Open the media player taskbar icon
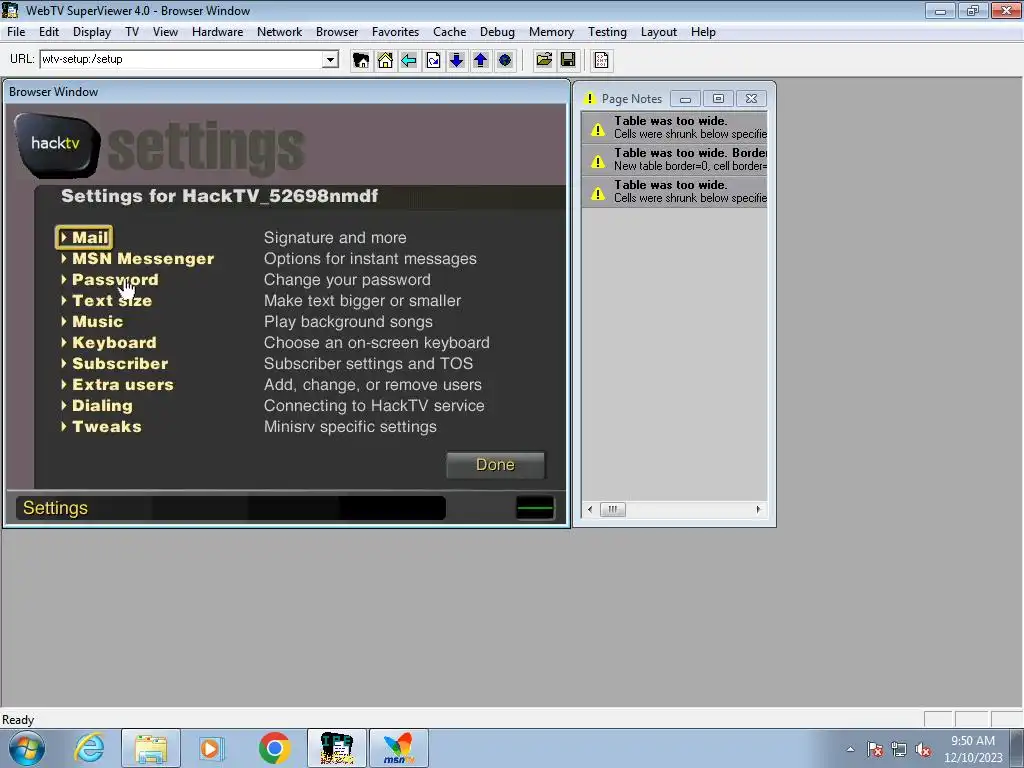The height and width of the screenshot is (768, 1024). (x=211, y=748)
